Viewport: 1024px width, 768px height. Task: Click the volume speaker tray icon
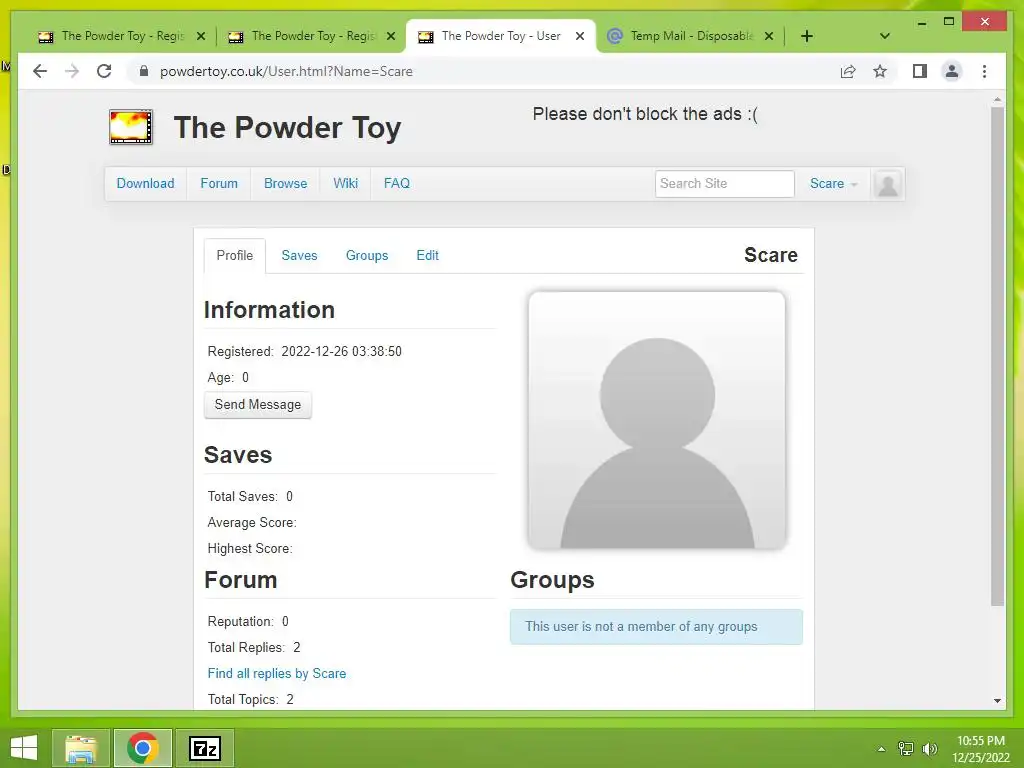pyautogui.click(x=929, y=749)
